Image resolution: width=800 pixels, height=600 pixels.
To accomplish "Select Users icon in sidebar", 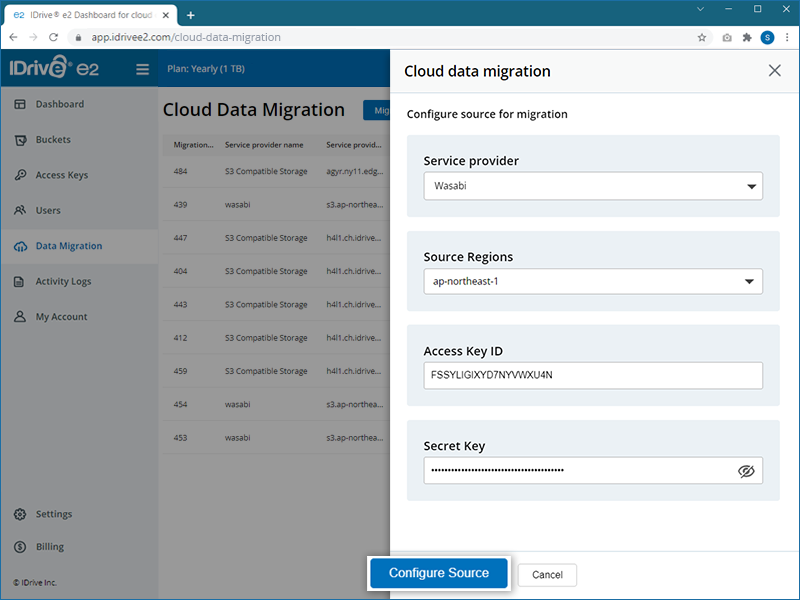I will [x=20, y=211].
